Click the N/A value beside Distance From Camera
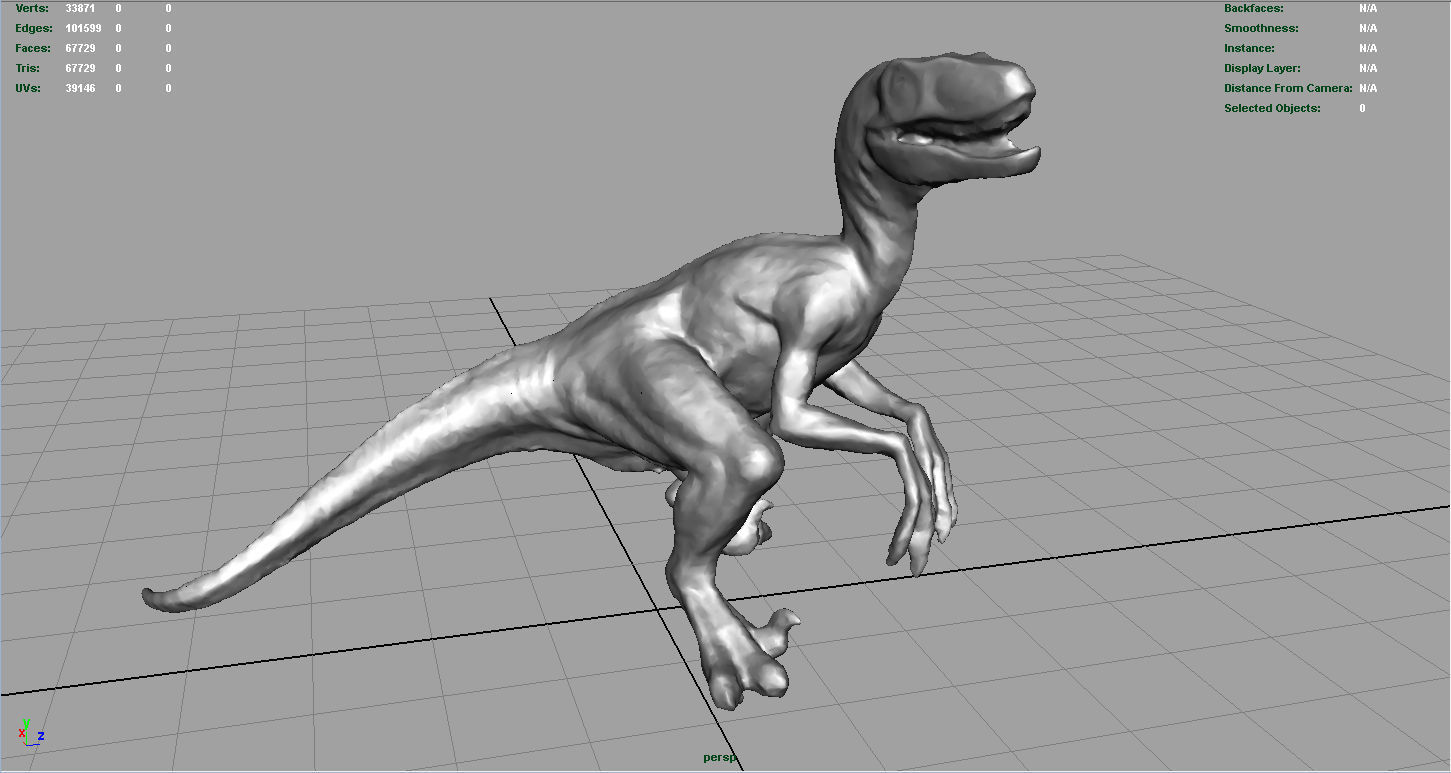Viewport: 1451px width, 773px height. pos(1368,88)
